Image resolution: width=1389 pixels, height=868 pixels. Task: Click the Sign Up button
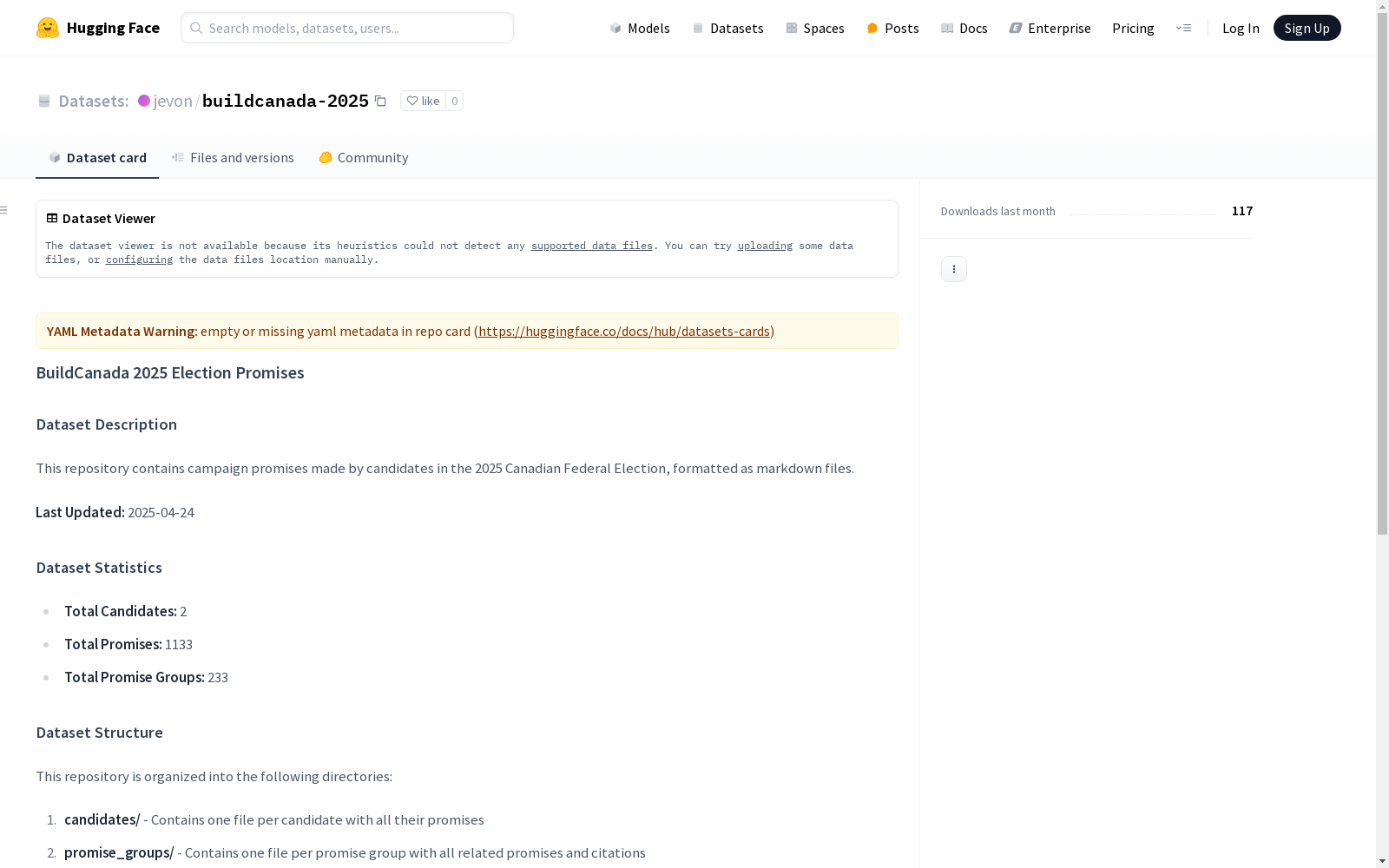pyautogui.click(x=1307, y=28)
